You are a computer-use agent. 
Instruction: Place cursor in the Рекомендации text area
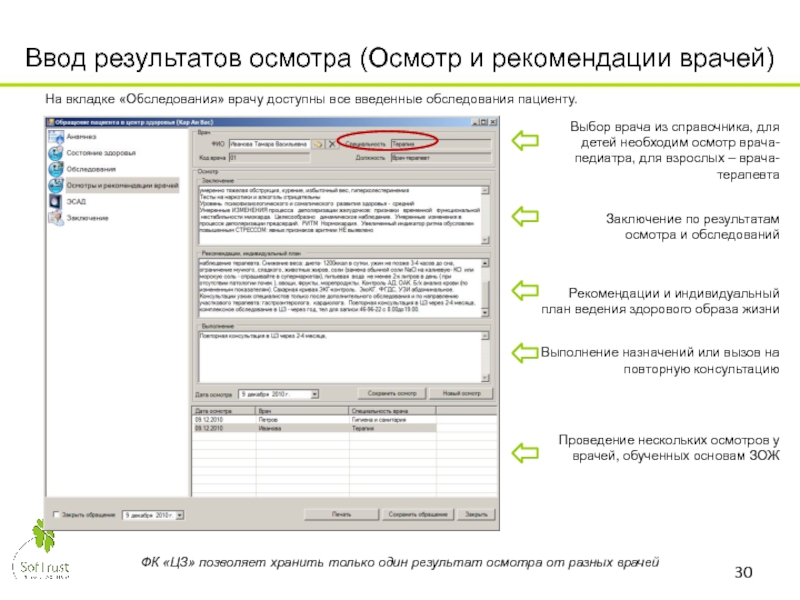340,288
